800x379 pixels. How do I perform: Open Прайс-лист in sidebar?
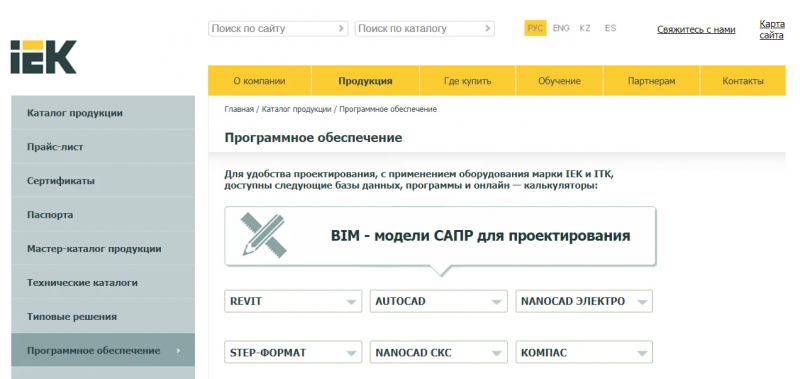tap(103, 147)
